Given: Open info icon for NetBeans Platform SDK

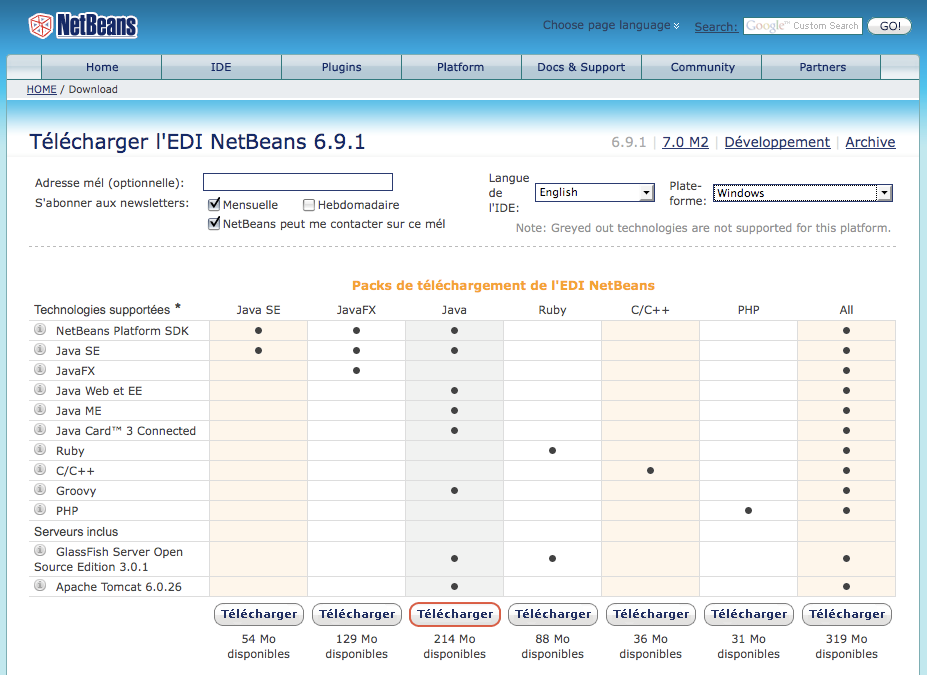Looking at the screenshot, I should [x=40, y=329].
